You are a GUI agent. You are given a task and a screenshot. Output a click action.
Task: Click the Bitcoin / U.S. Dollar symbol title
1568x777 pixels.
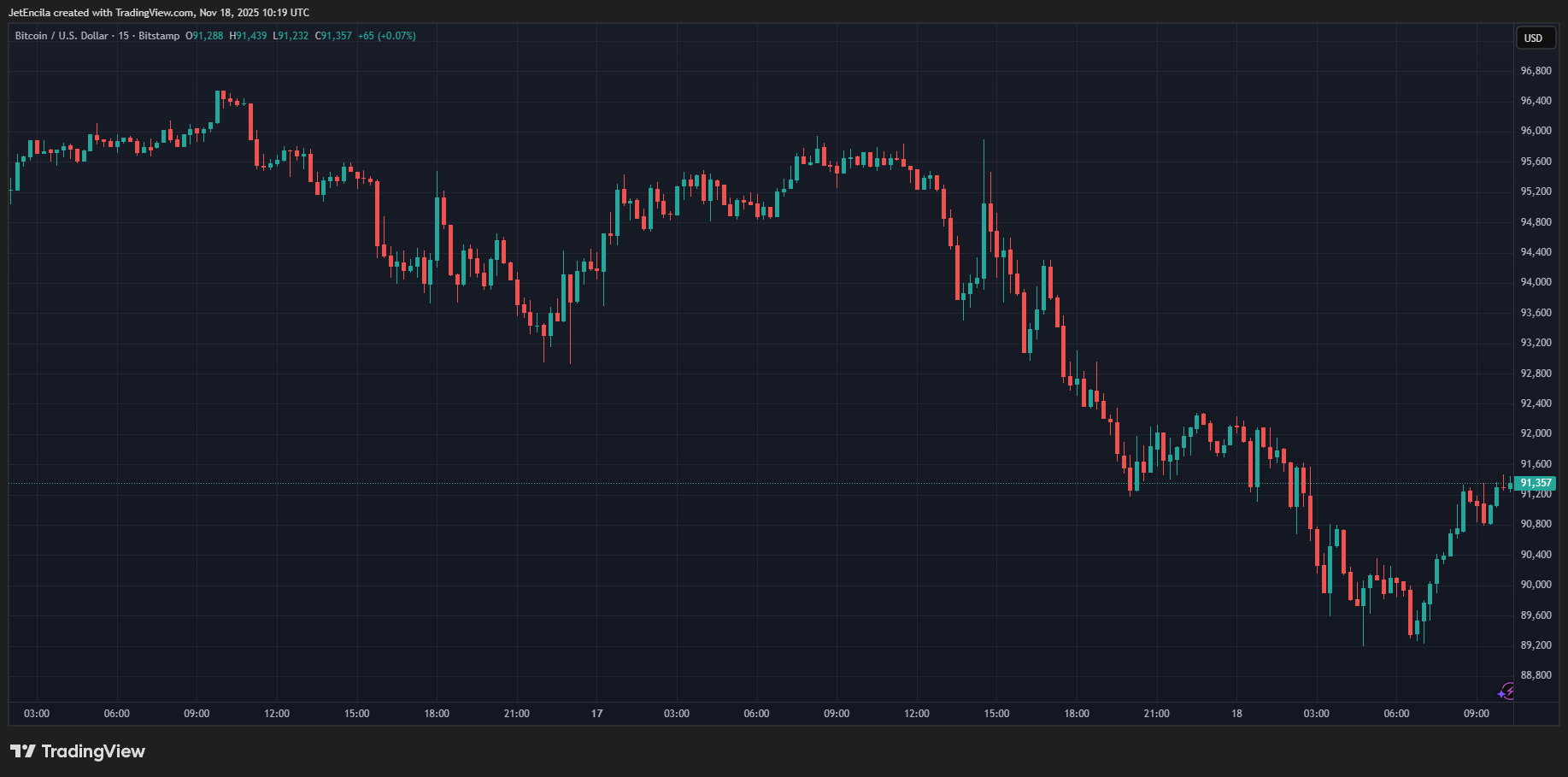[62, 36]
